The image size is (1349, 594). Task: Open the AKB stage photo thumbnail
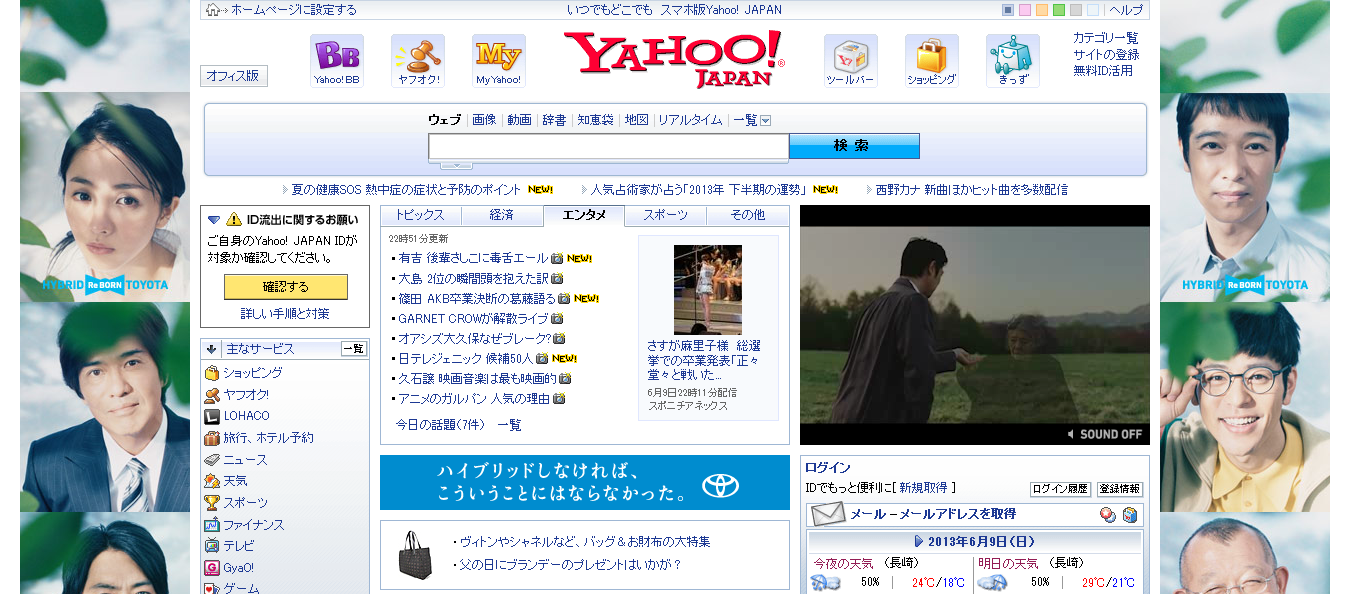point(708,289)
